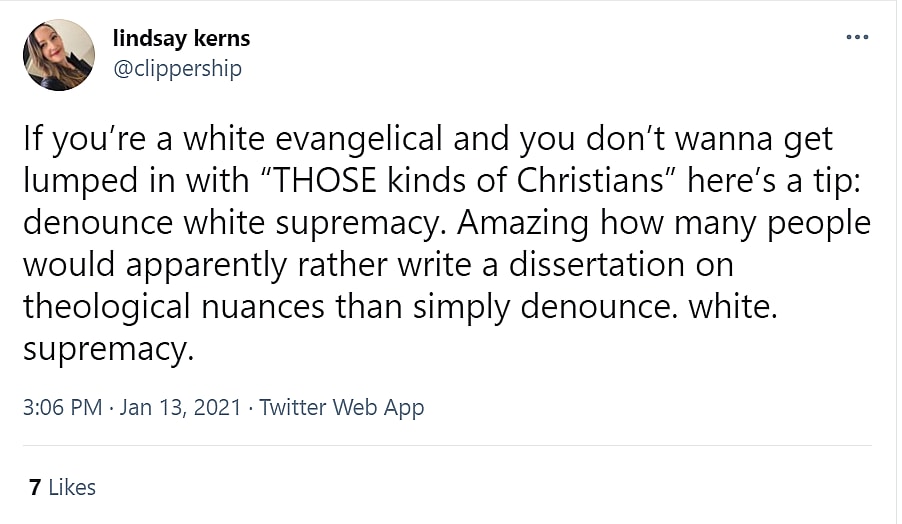Click the @clippership handle
The height and width of the screenshot is (524, 902).
[178, 68]
